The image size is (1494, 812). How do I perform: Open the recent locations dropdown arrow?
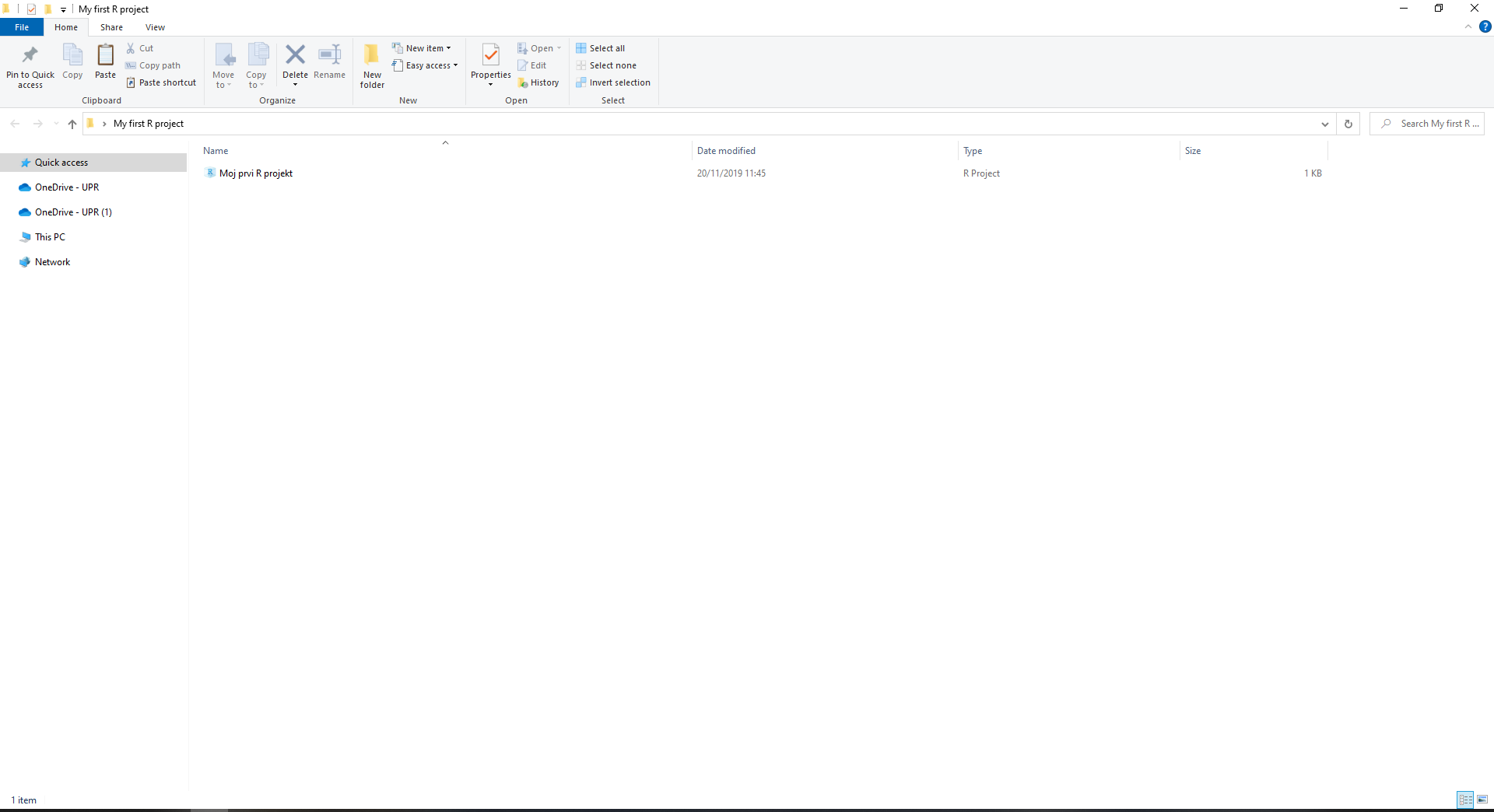click(x=56, y=124)
